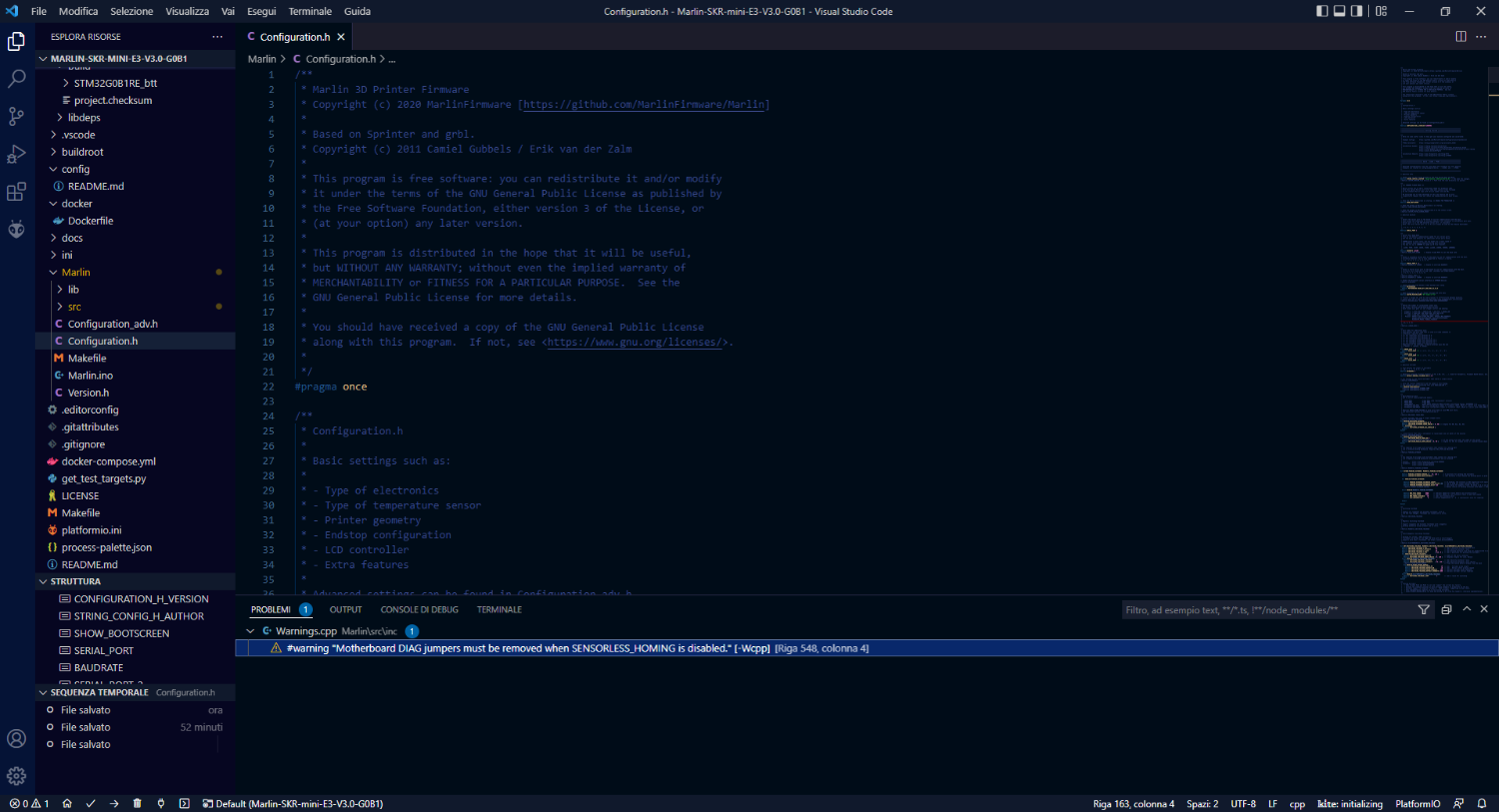The image size is (1499, 812).
Task: Select the motherboard DIAG jumpers warning
Action: coord(866,648)
